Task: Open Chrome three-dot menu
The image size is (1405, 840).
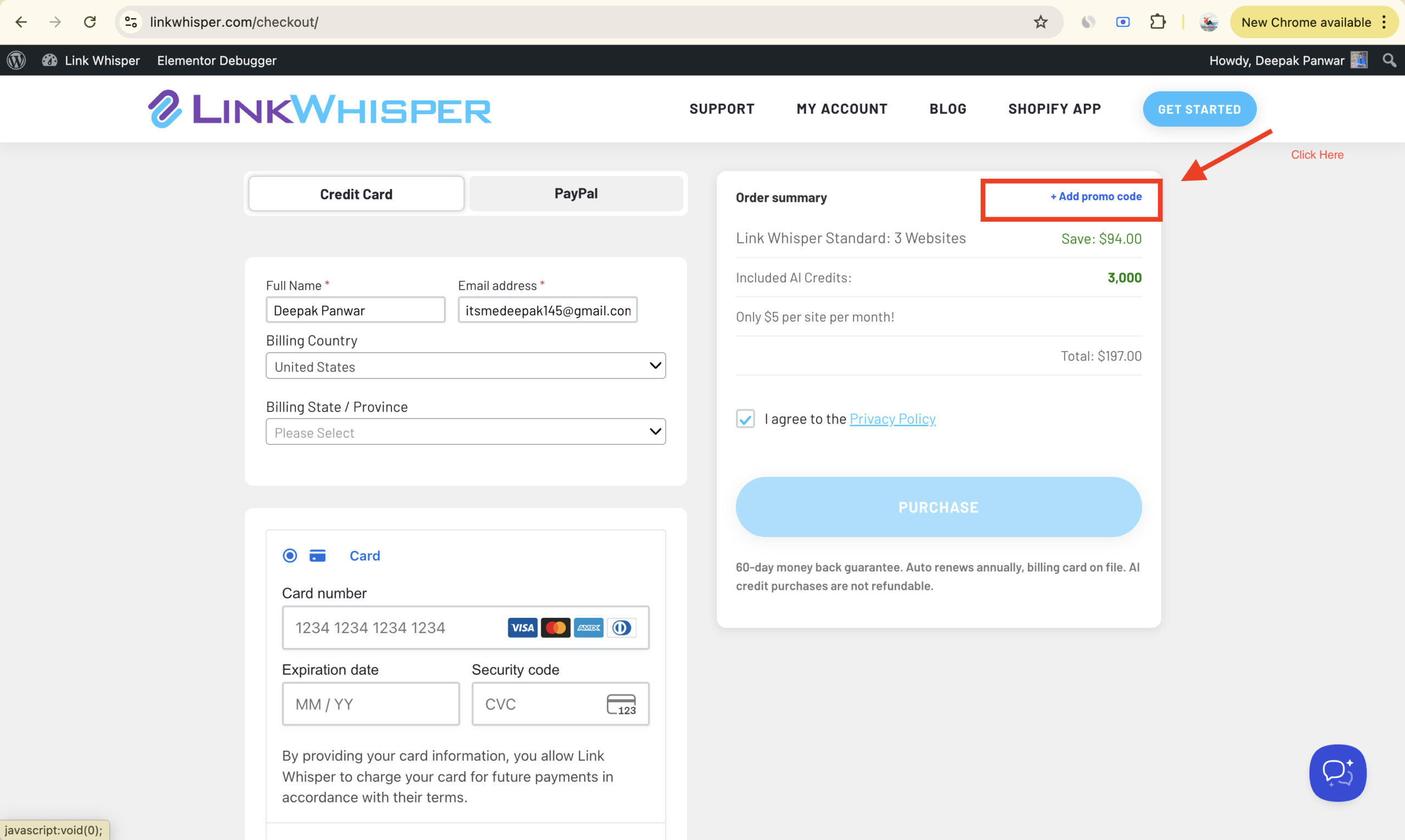Action: [x=1384, y=22]
